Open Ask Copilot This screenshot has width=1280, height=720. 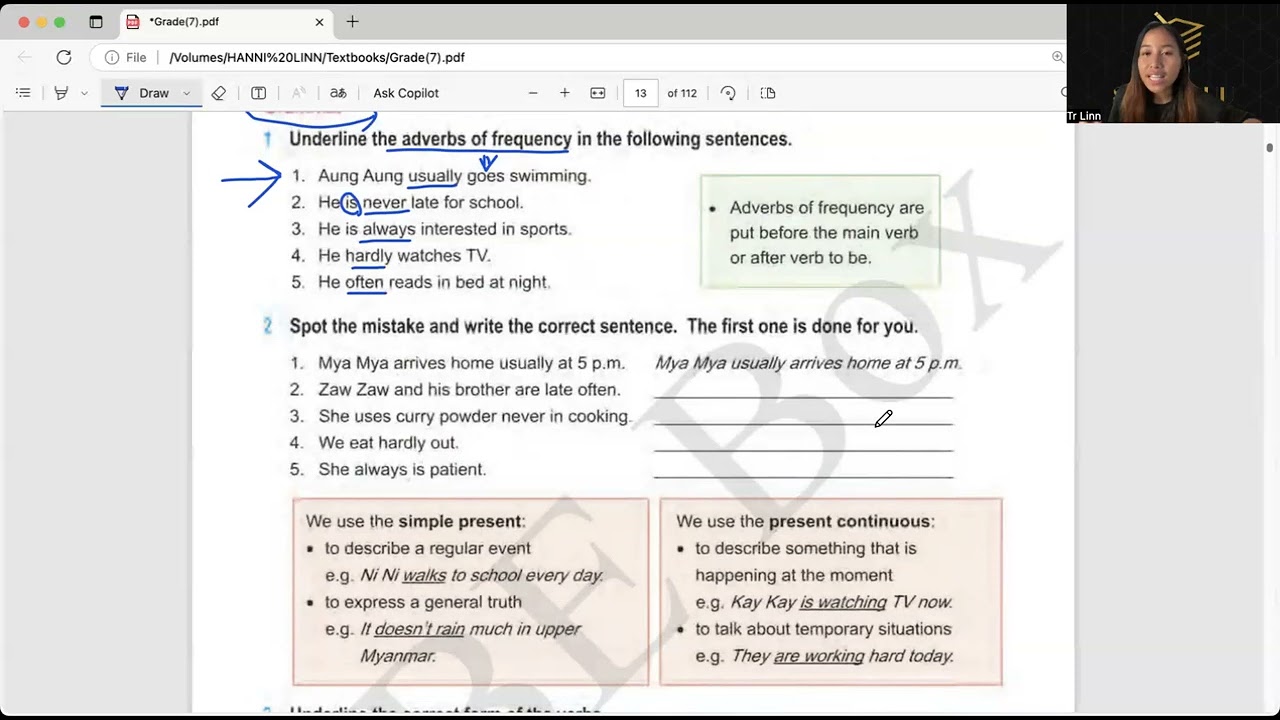pyautogui.click(x=406, y=93)
